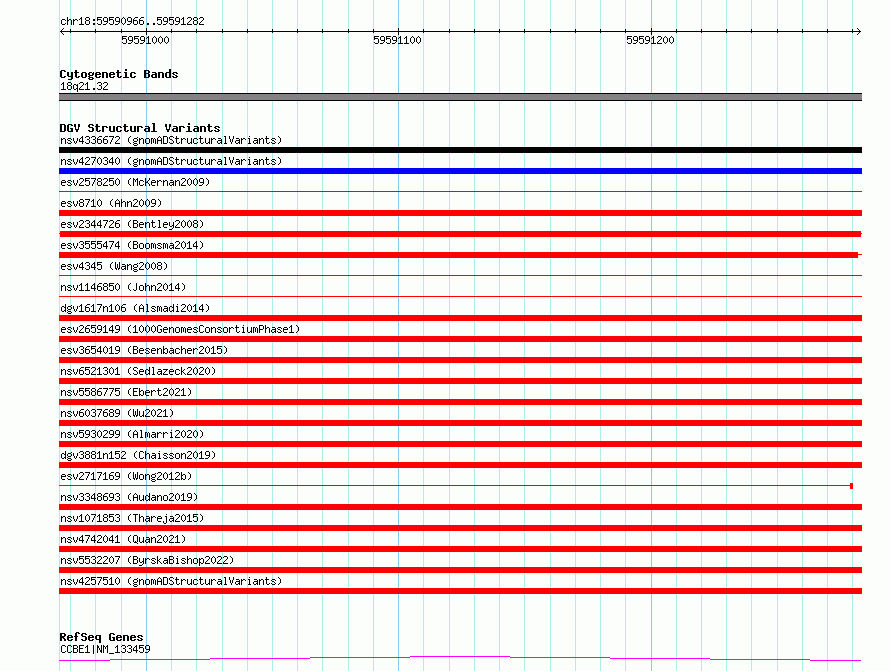Select the nsv6521301 (Sedlazeck2020) variant
The height and width of the screenshot is (671, 890).
click(x=137, y=371)
